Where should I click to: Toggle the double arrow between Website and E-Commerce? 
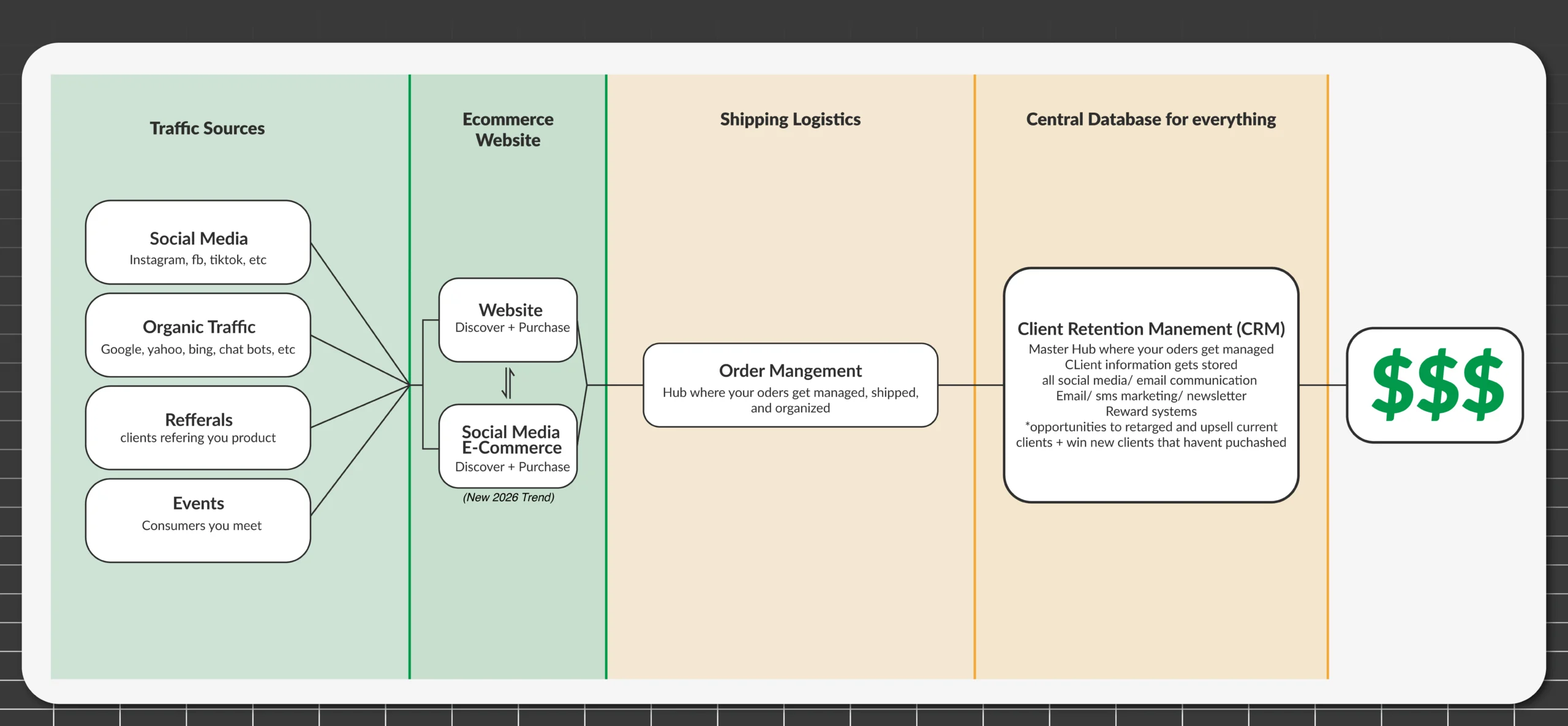click(507, 382)
